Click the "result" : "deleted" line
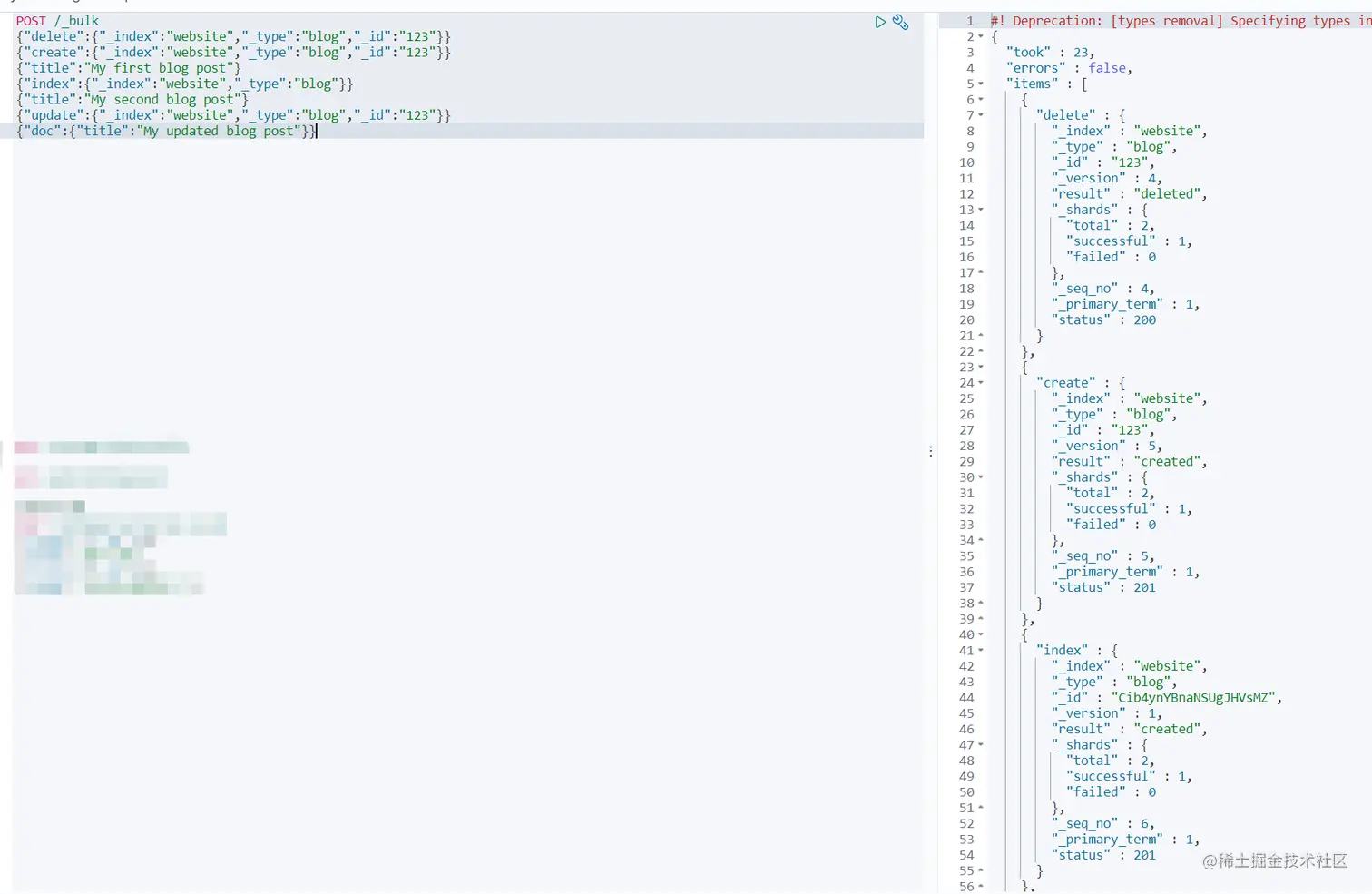Viewport: 1372px width, 894px height. [1130, 194]
